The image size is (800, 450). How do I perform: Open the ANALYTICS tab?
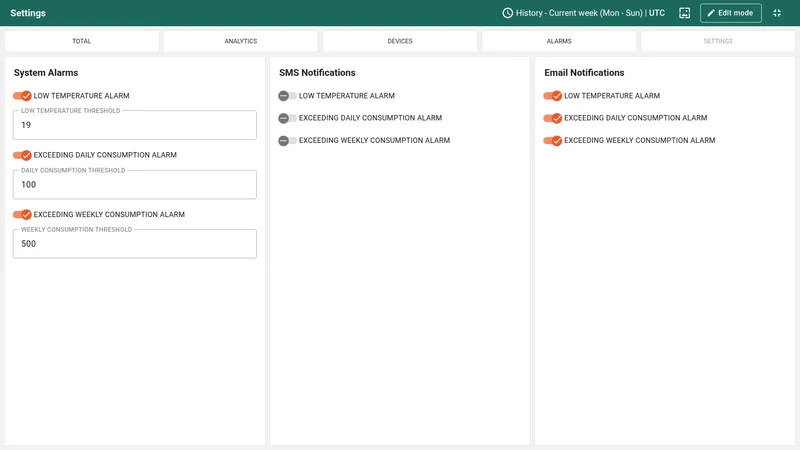click(x=241, y=41)
